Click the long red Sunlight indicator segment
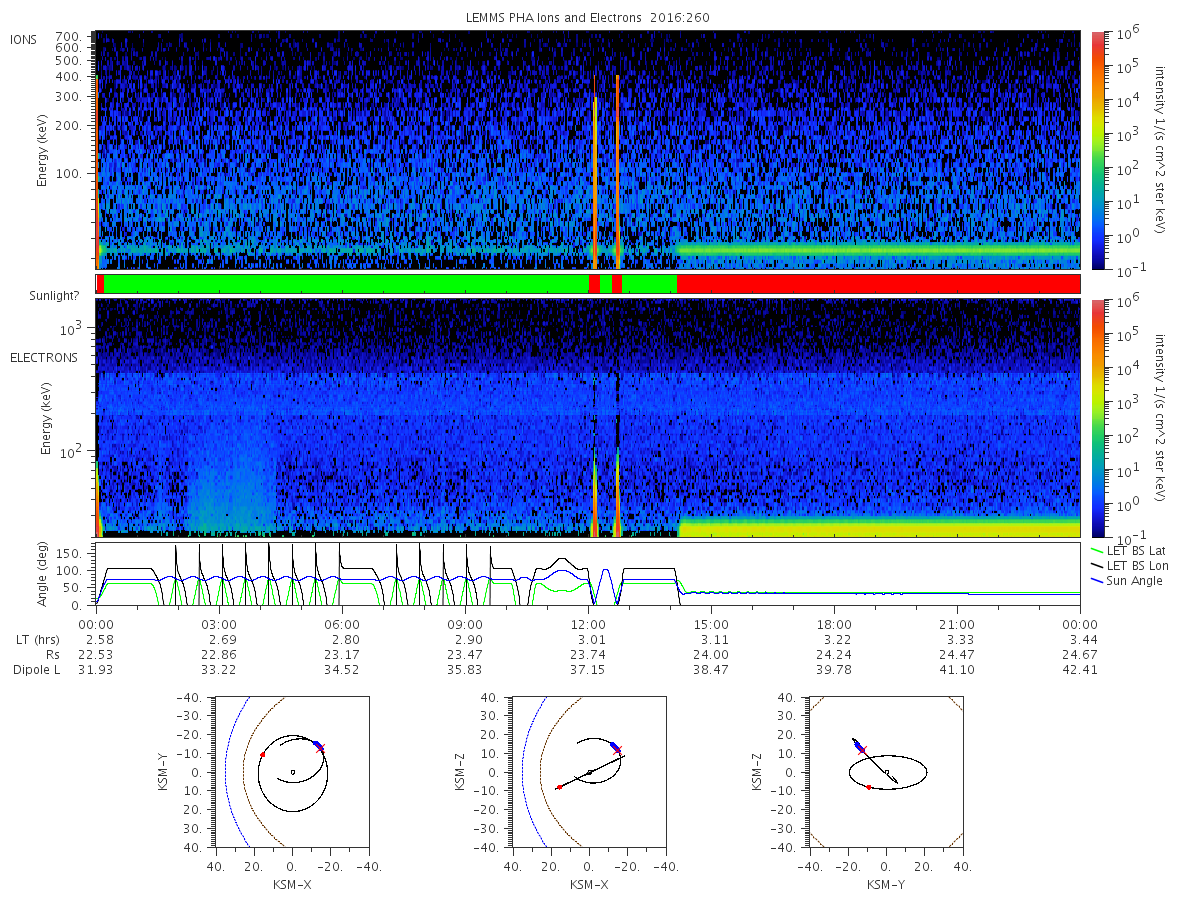Screen dimensions: 1200x900 [879, 284]
